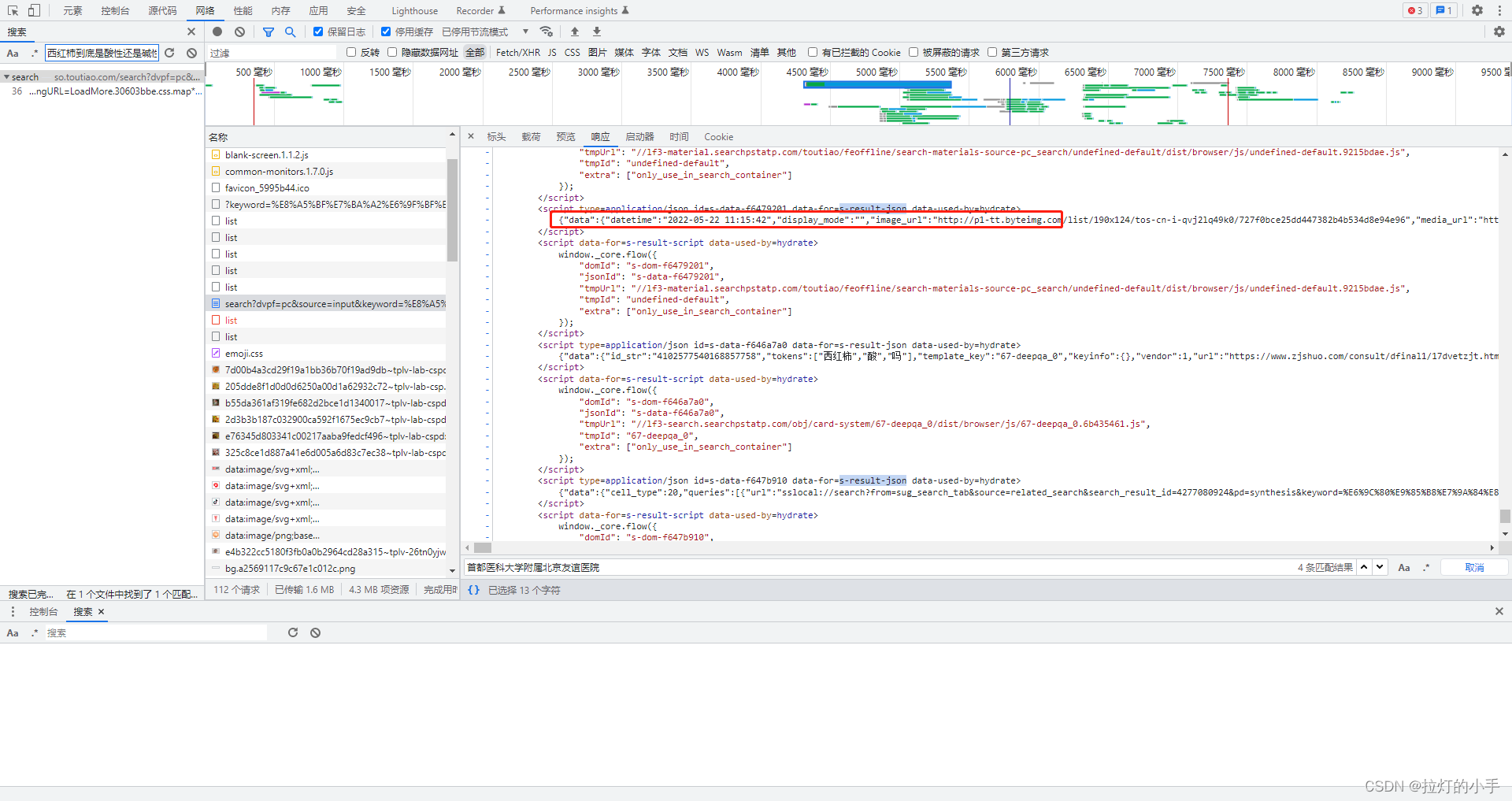Screen dimensions: 1512x801
Task: Open DevTools three-dot more menu
Action: [1499, 10]
